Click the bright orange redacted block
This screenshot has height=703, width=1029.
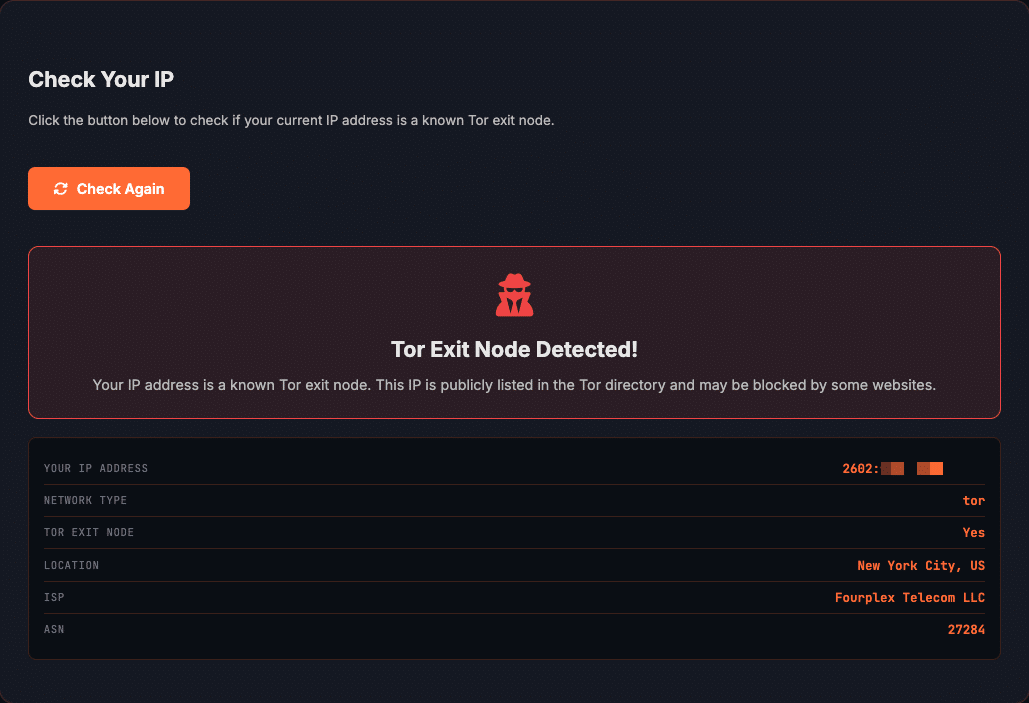pos(936,468)
